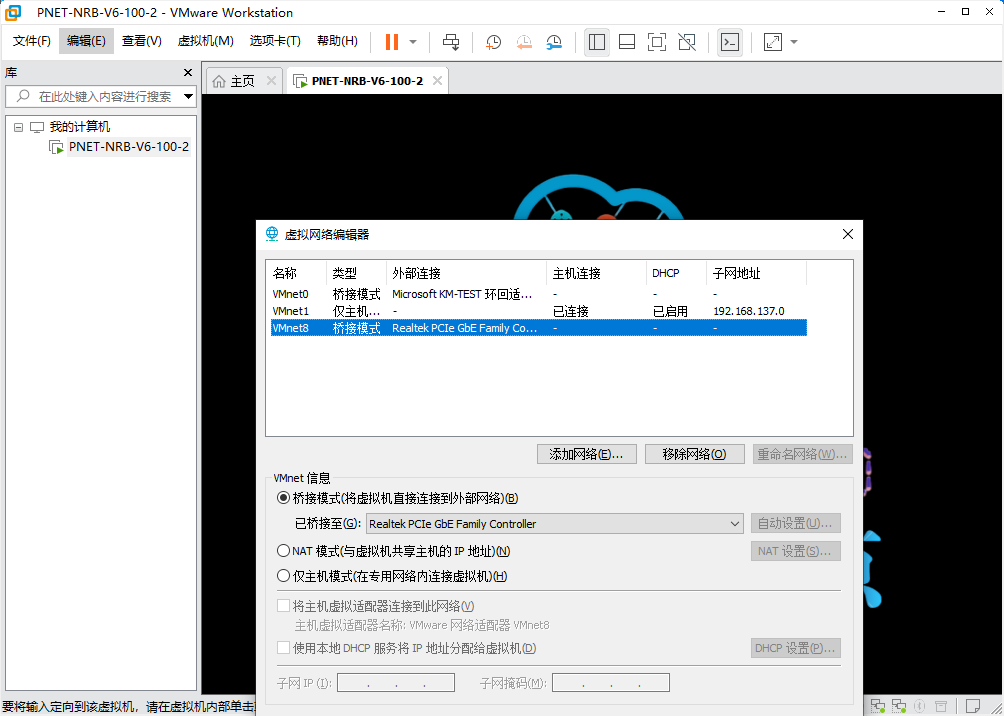The width and height of the screenshot is (1004, 716).
Task: Click first network adapter status icon
Action: pos(878,706)
